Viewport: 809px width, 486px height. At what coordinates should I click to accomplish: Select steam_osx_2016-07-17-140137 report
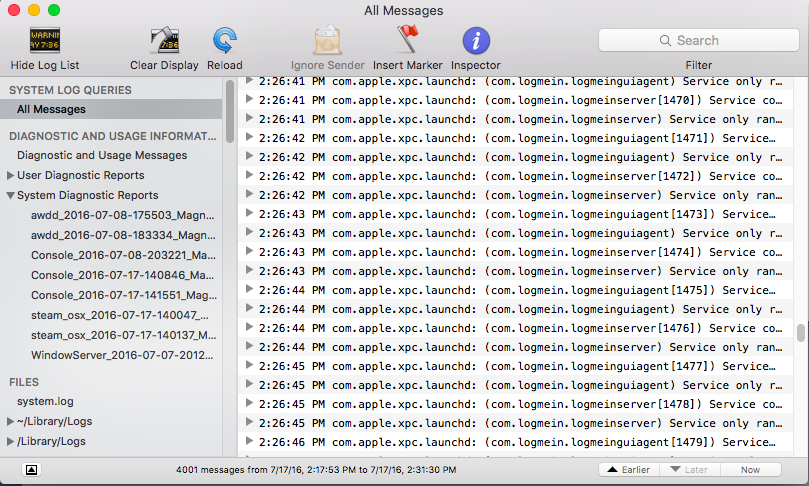(x=123, y=335)
